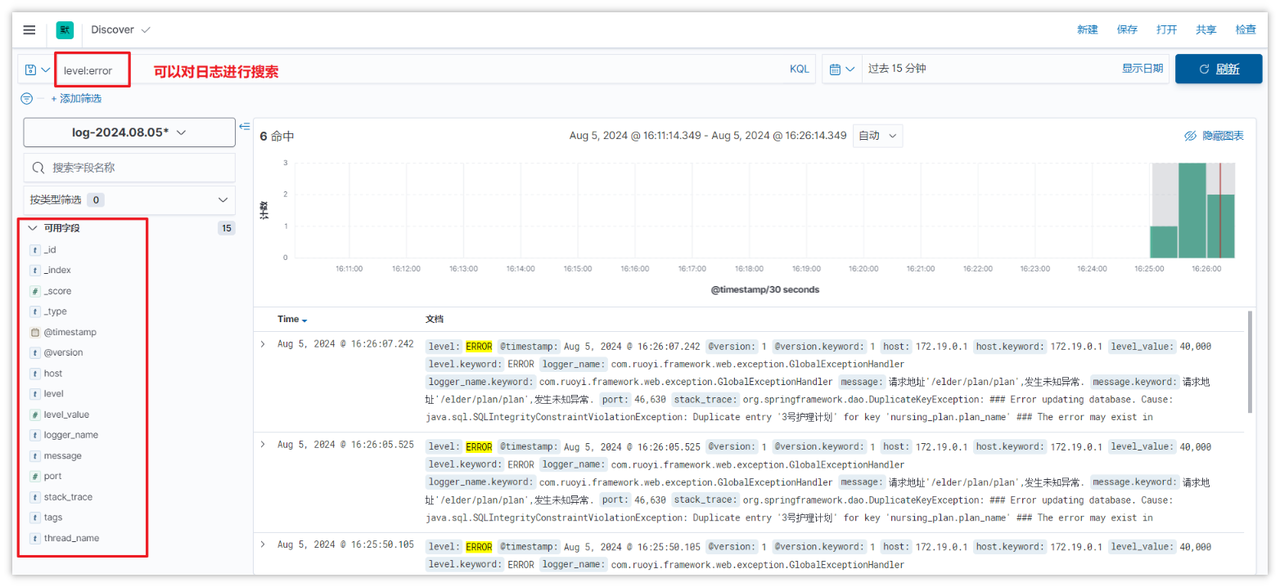
Task: Collapse the 可用字段 section
Action: click(33, 228)
